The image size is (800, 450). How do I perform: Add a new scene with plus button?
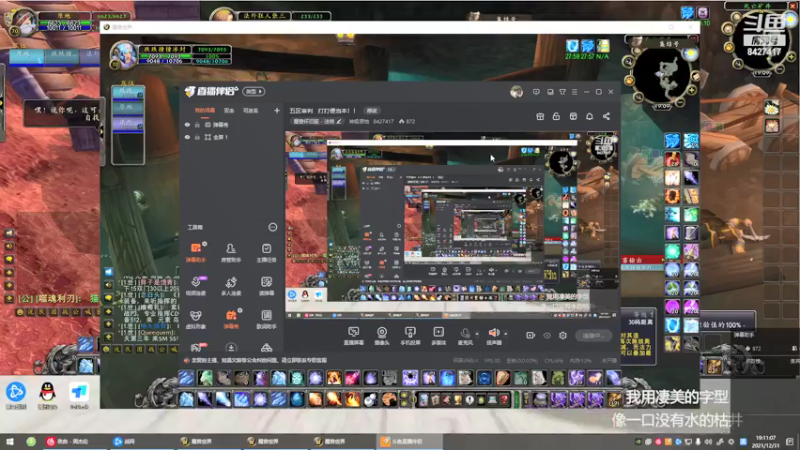pyautogui.click(x=277, y=110)
